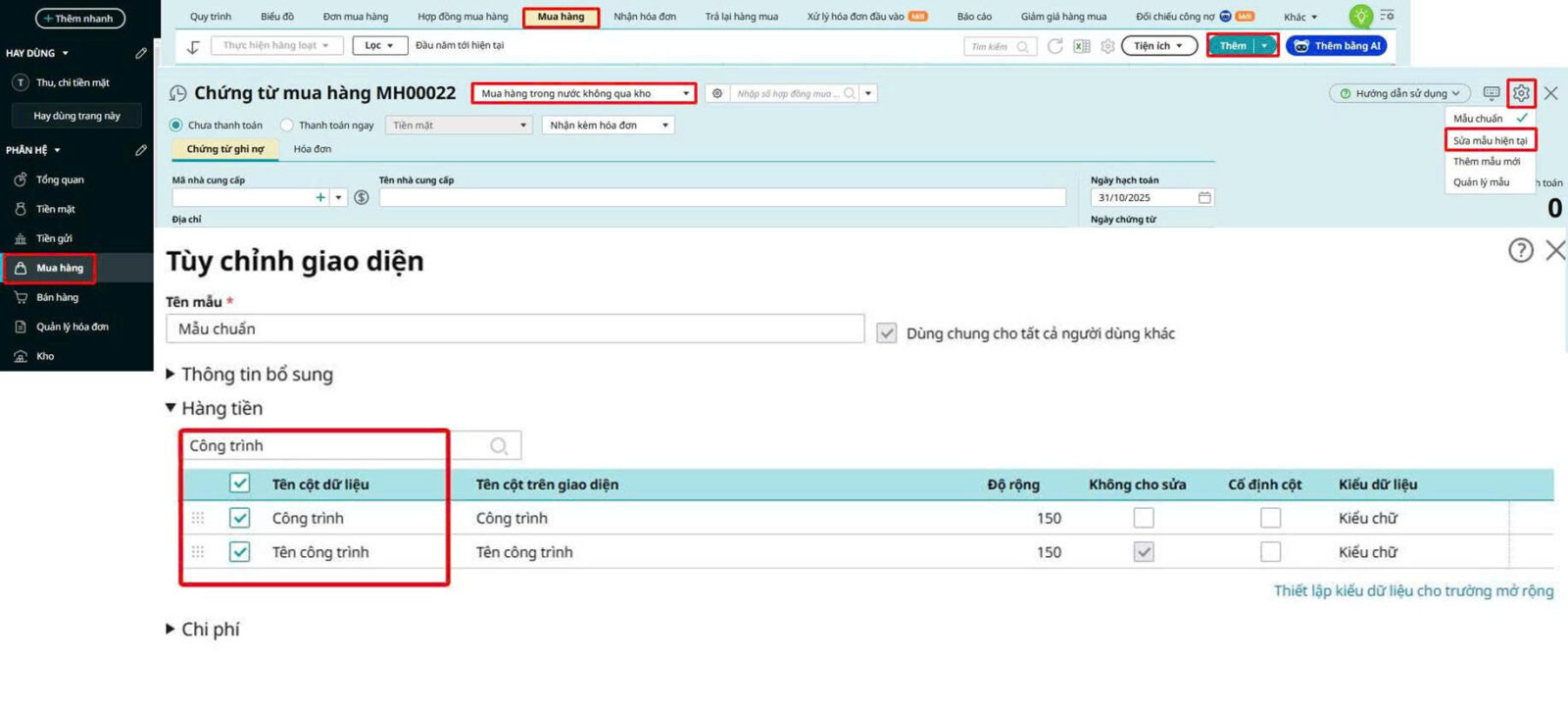Screen dimensions: 1568x710
Task: Click the Thêm bằng AI button
Action: click(1337, 46)
